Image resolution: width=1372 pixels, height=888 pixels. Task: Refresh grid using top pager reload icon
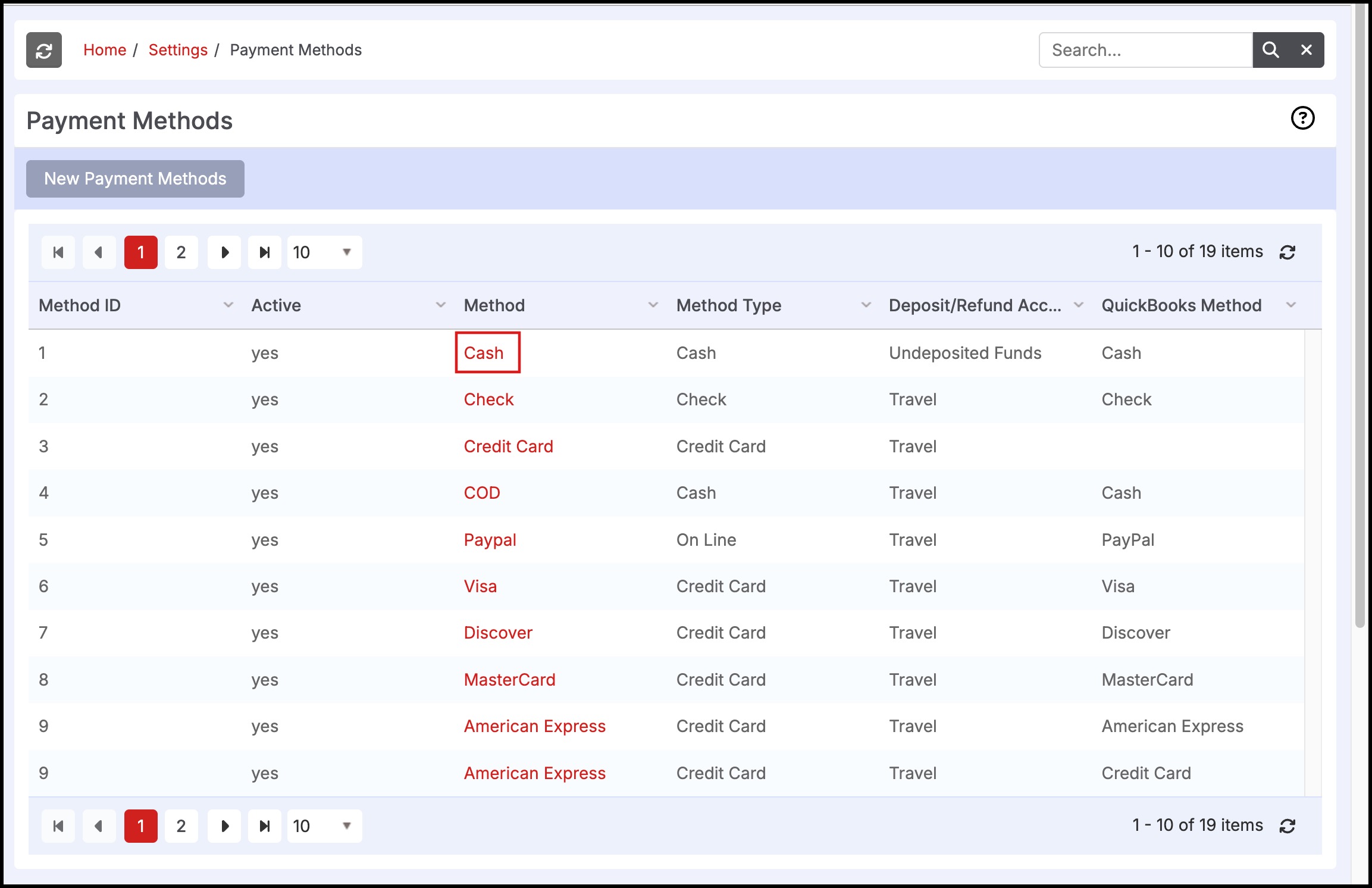(x=1288, y=252)
